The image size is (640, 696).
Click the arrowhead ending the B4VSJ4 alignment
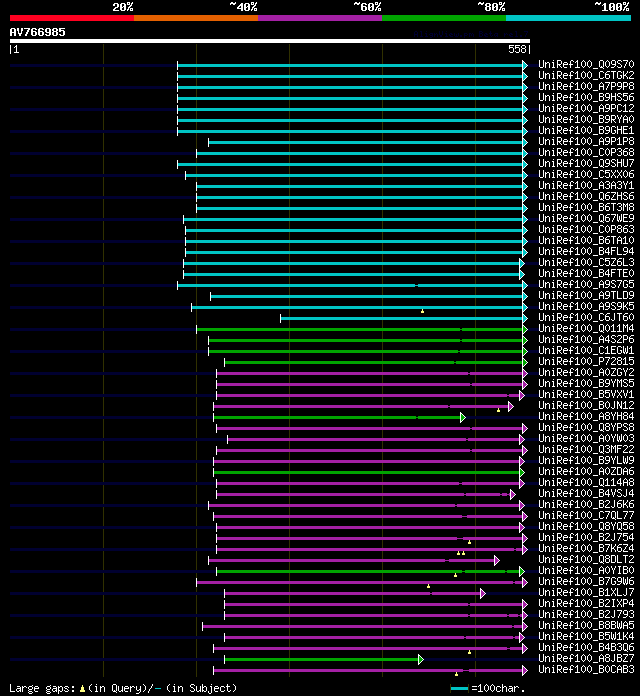point(513,494)
